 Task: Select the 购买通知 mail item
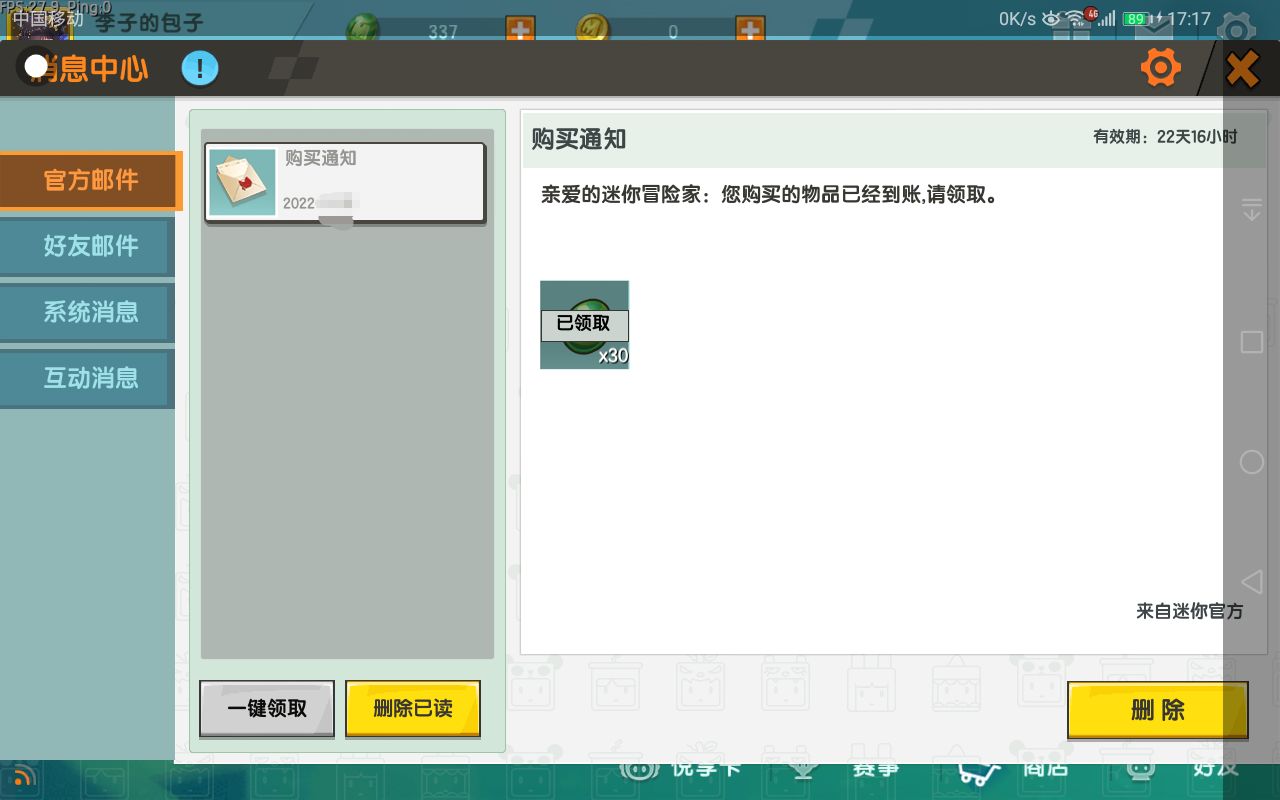[345, 182]
